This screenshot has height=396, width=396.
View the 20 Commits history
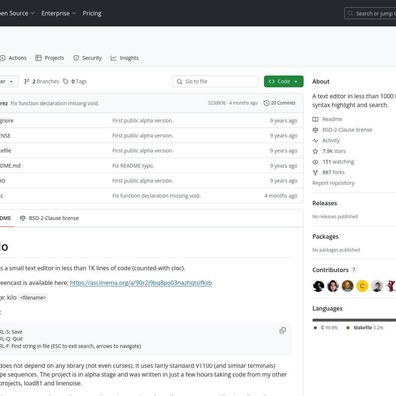coord(280,103)
